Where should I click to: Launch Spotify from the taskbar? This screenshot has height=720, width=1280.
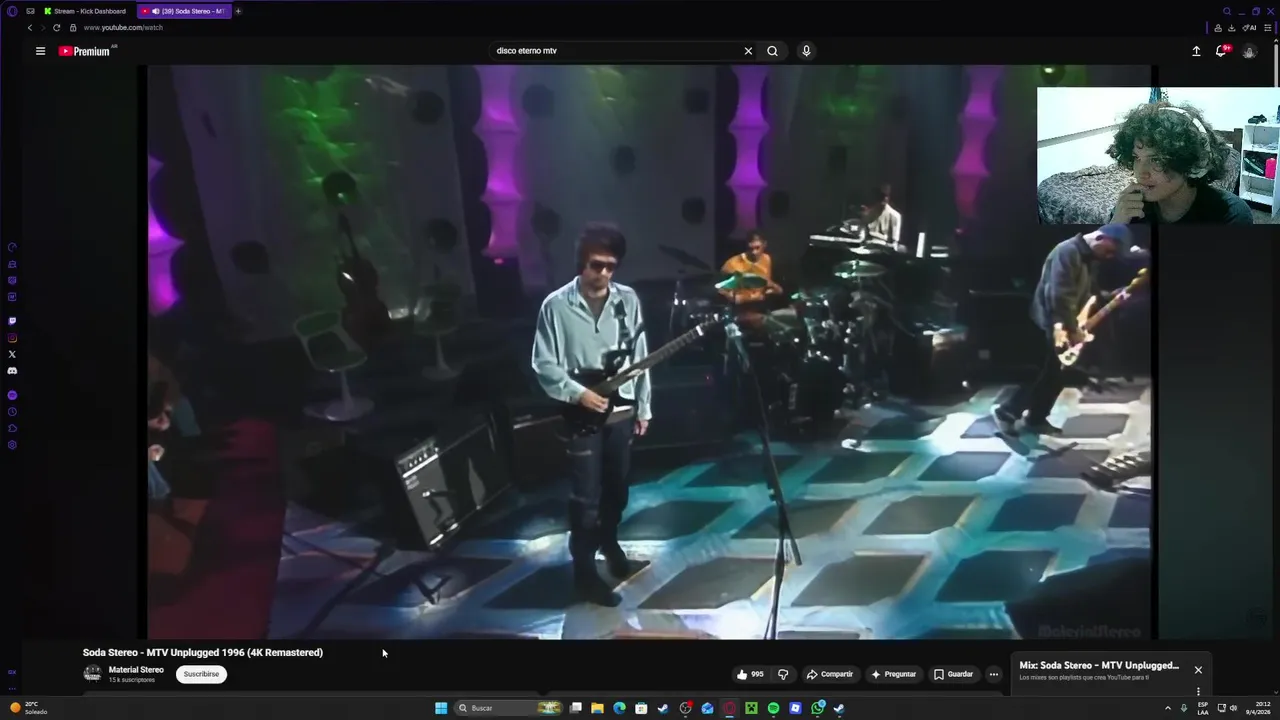tap(773, 708)
